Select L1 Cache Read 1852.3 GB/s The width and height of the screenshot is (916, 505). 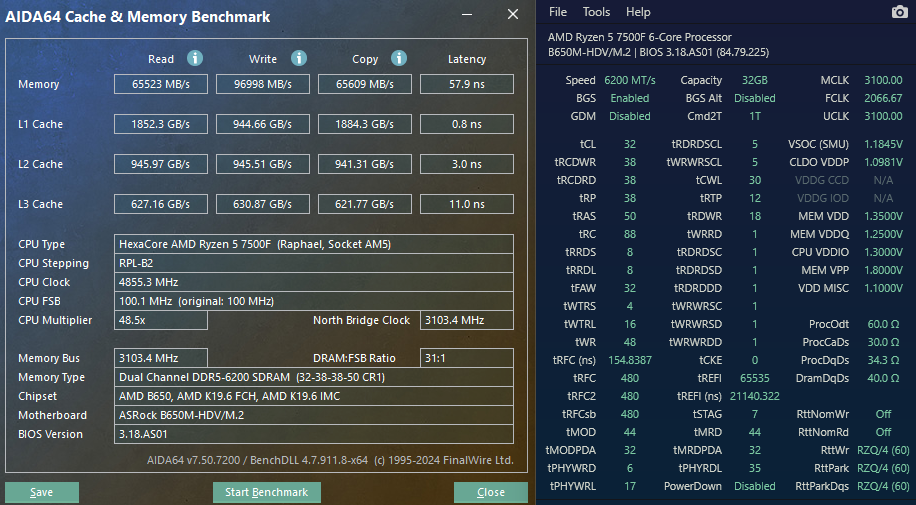click(x=161, y=124)
